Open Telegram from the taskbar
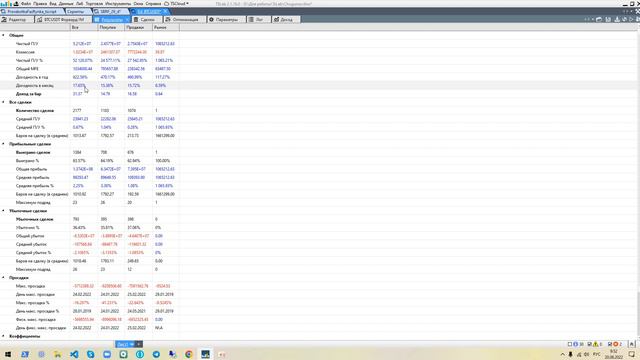Viewport: 640px width, 360px height. [x=156, y=354]
